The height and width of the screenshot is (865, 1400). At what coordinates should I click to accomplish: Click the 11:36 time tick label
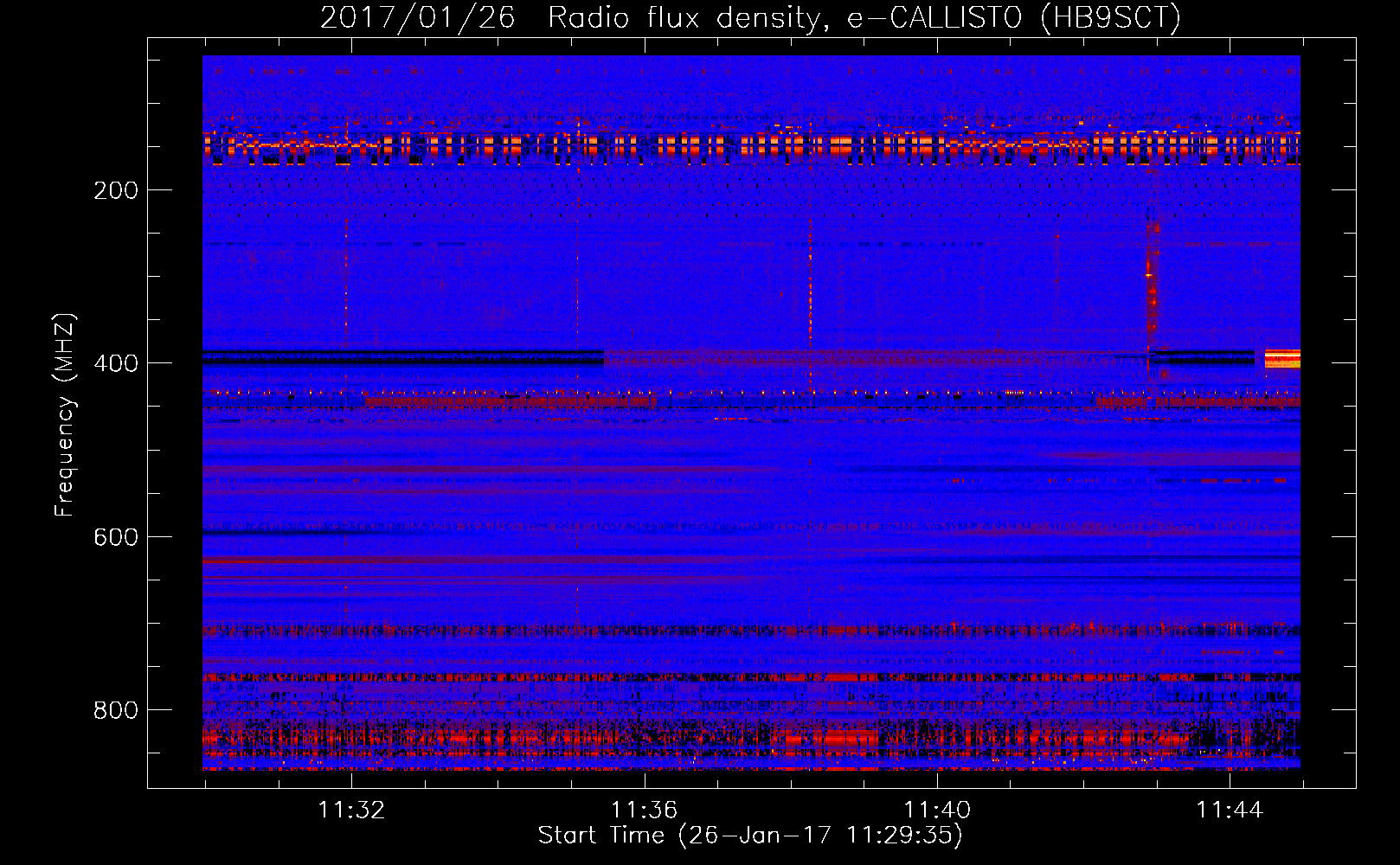click(644, 811)
